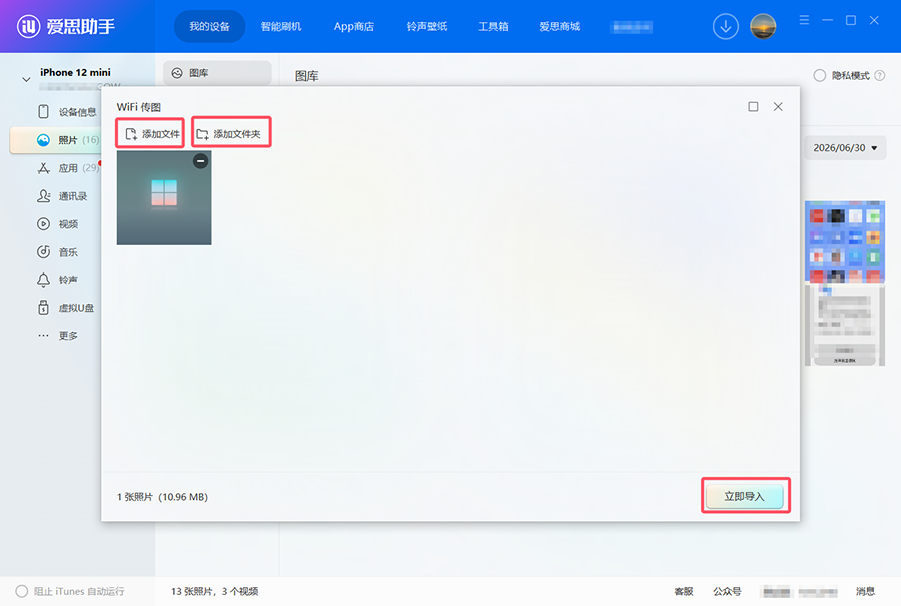
Task: Open the download manager arrow icon
Action: pos(726,26)
